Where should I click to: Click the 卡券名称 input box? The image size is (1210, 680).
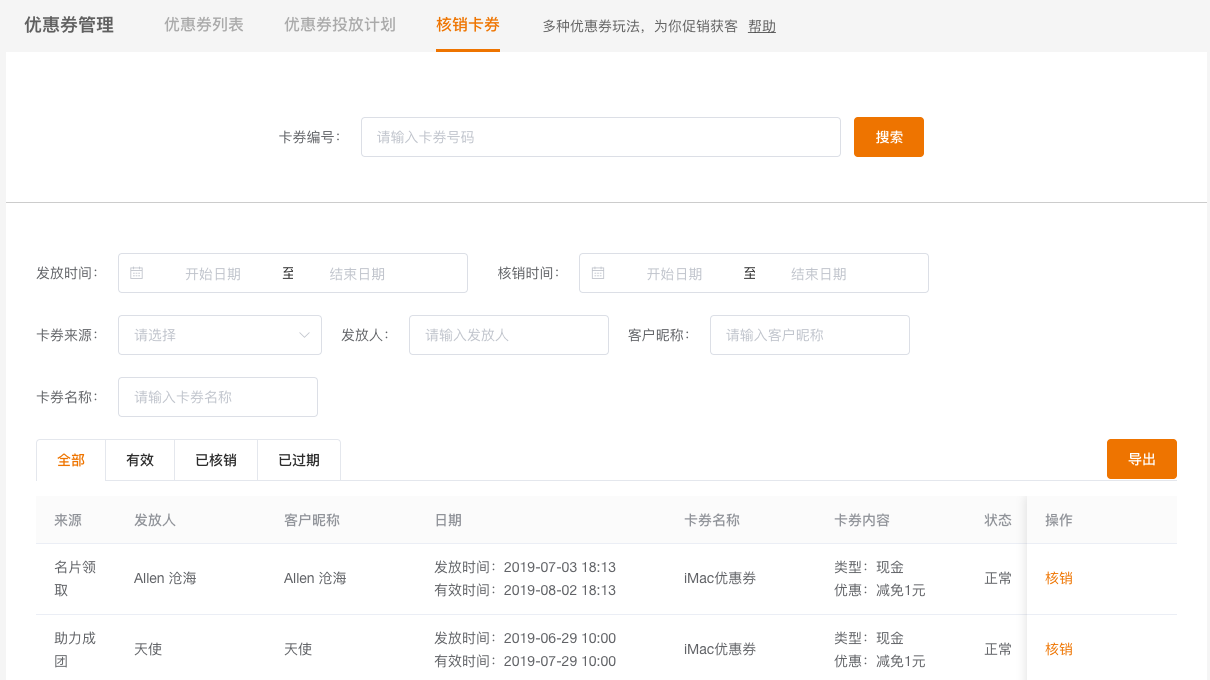tap(217, 397)
